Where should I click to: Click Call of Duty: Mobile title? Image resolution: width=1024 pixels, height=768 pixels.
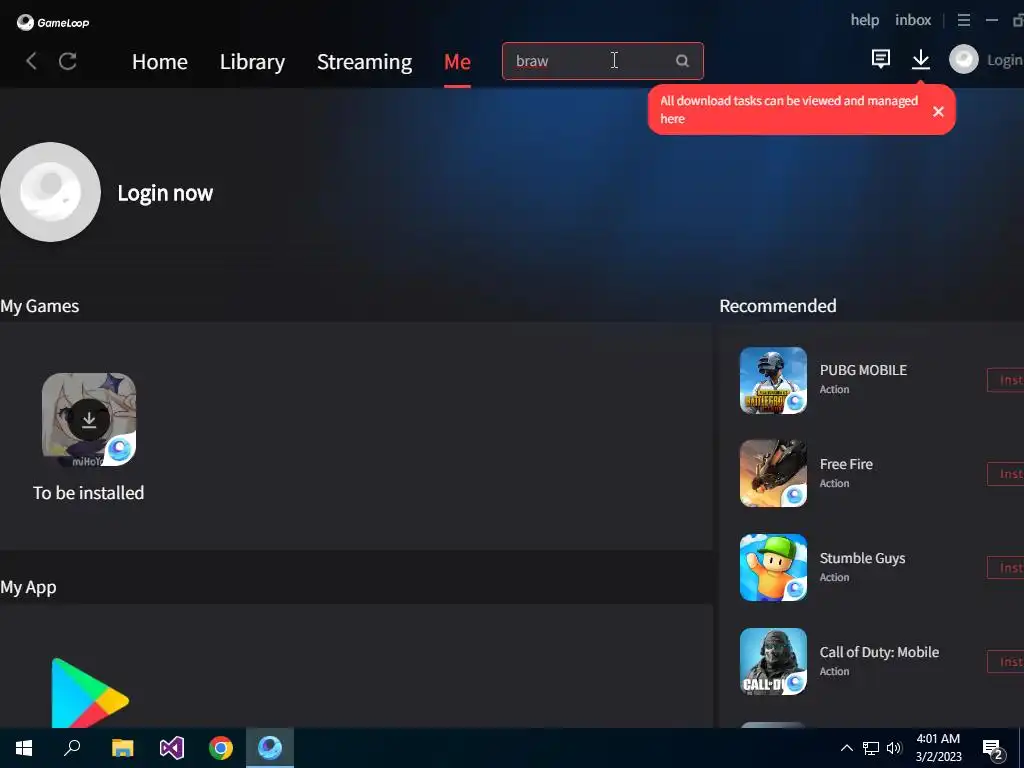click(x=879, y=652)
